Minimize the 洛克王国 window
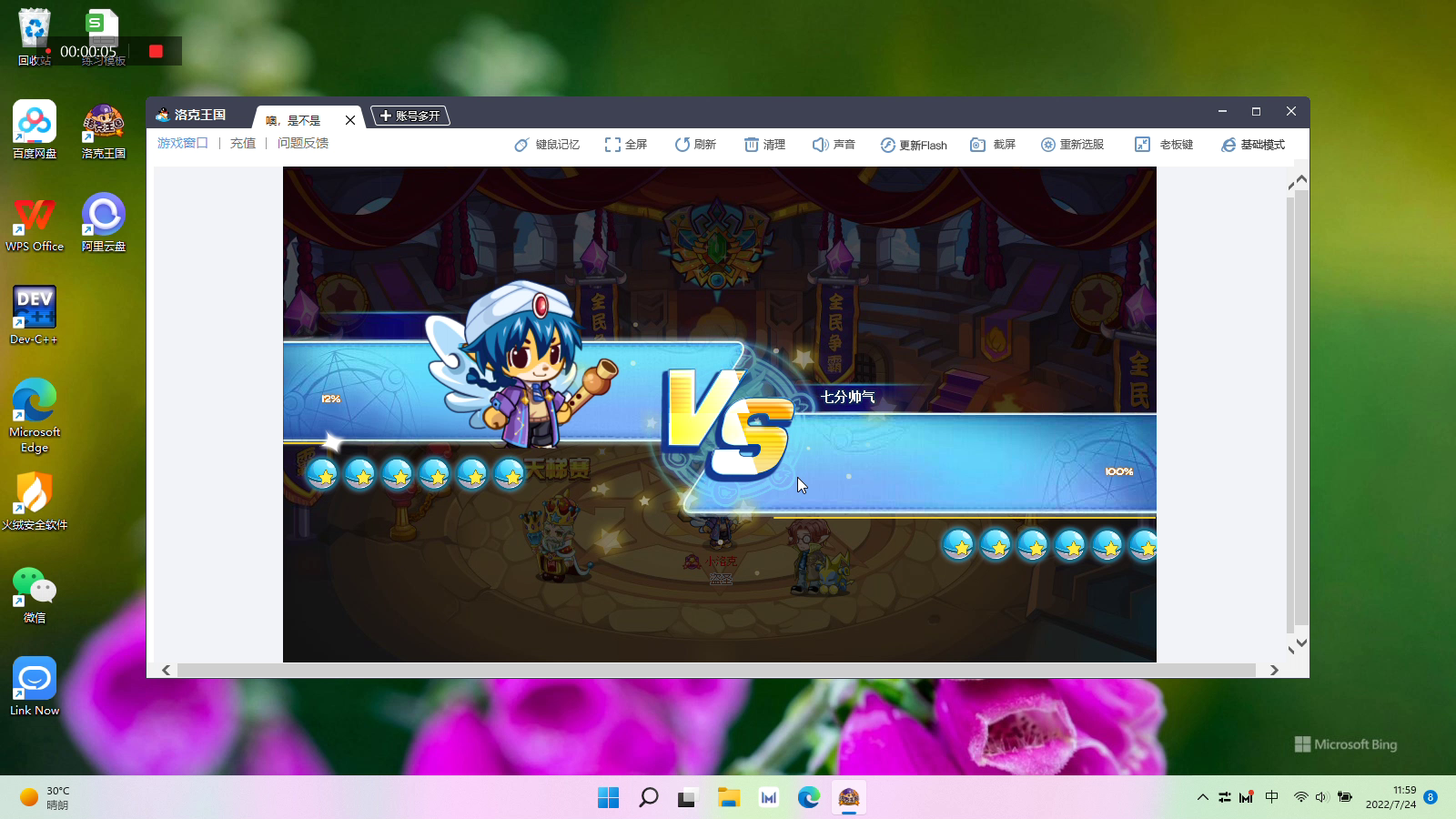The image size is (1456, 819). click(x=1222, y=111)
